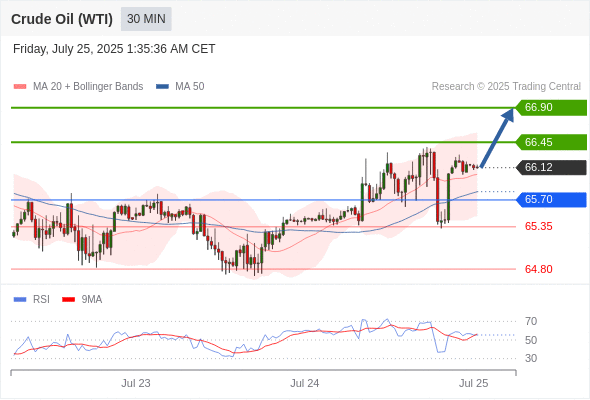The width and height of the screenshot is (590, 400).
Task: Toggle the MA 20 + Bollinger Bands legend
Action: coord(78,87)
